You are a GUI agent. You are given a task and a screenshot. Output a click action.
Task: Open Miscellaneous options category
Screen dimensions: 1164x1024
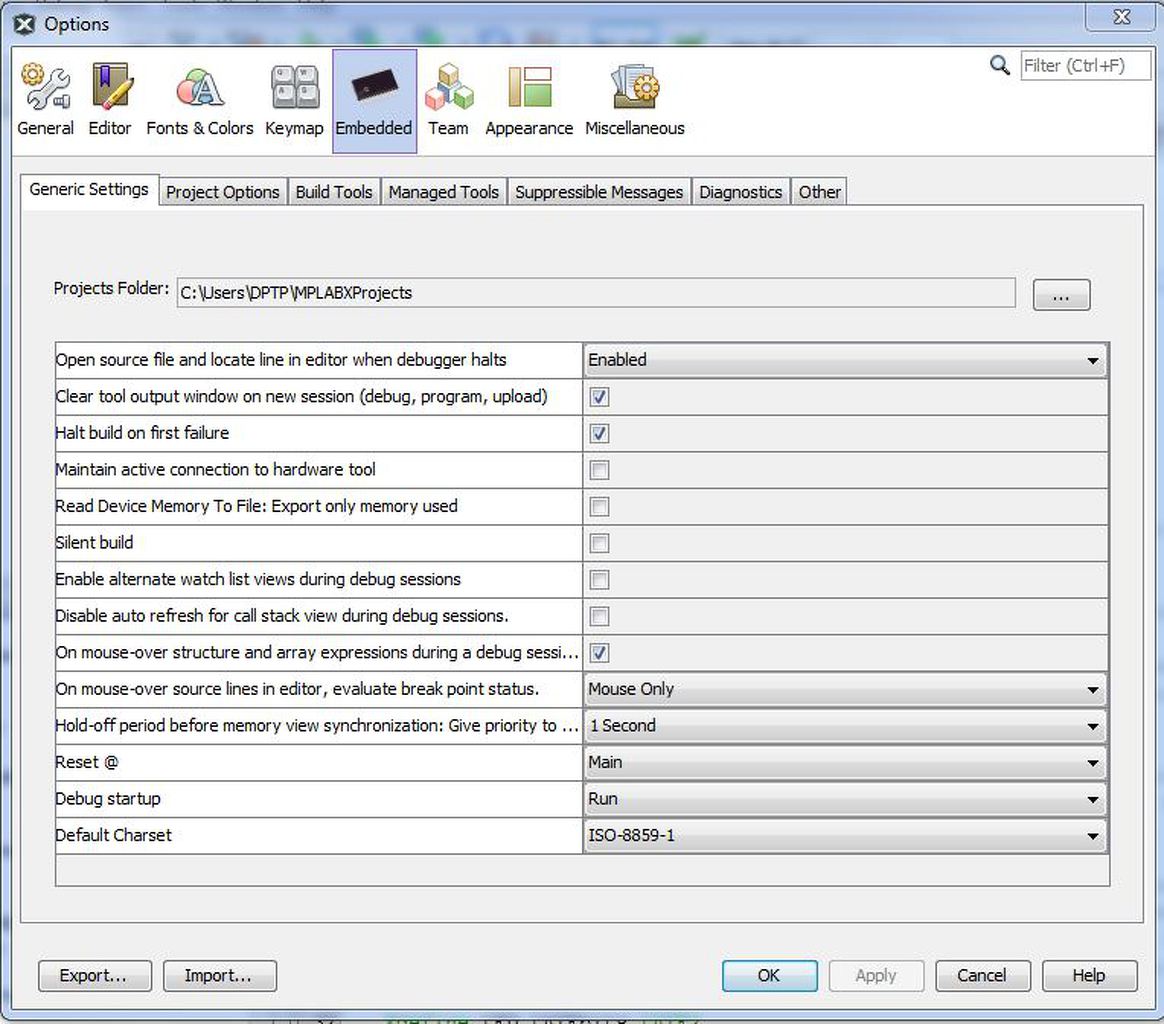tap(635, 101)
